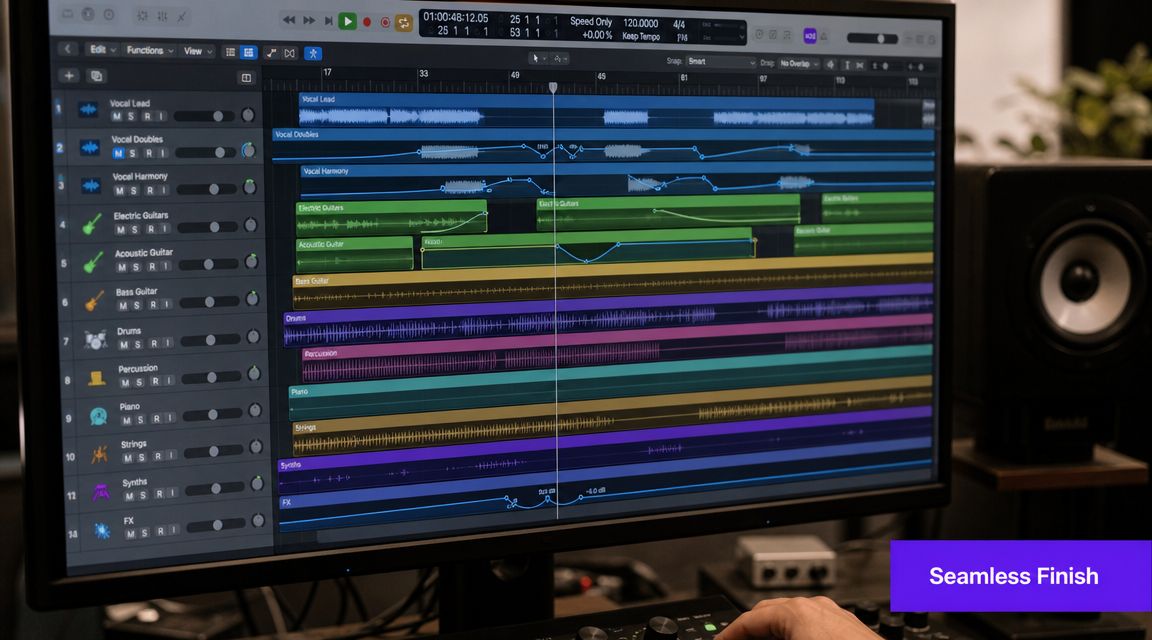1152x640 pixels.
Task: Click the Percussion track icon
Action: (x=96, y=378)
